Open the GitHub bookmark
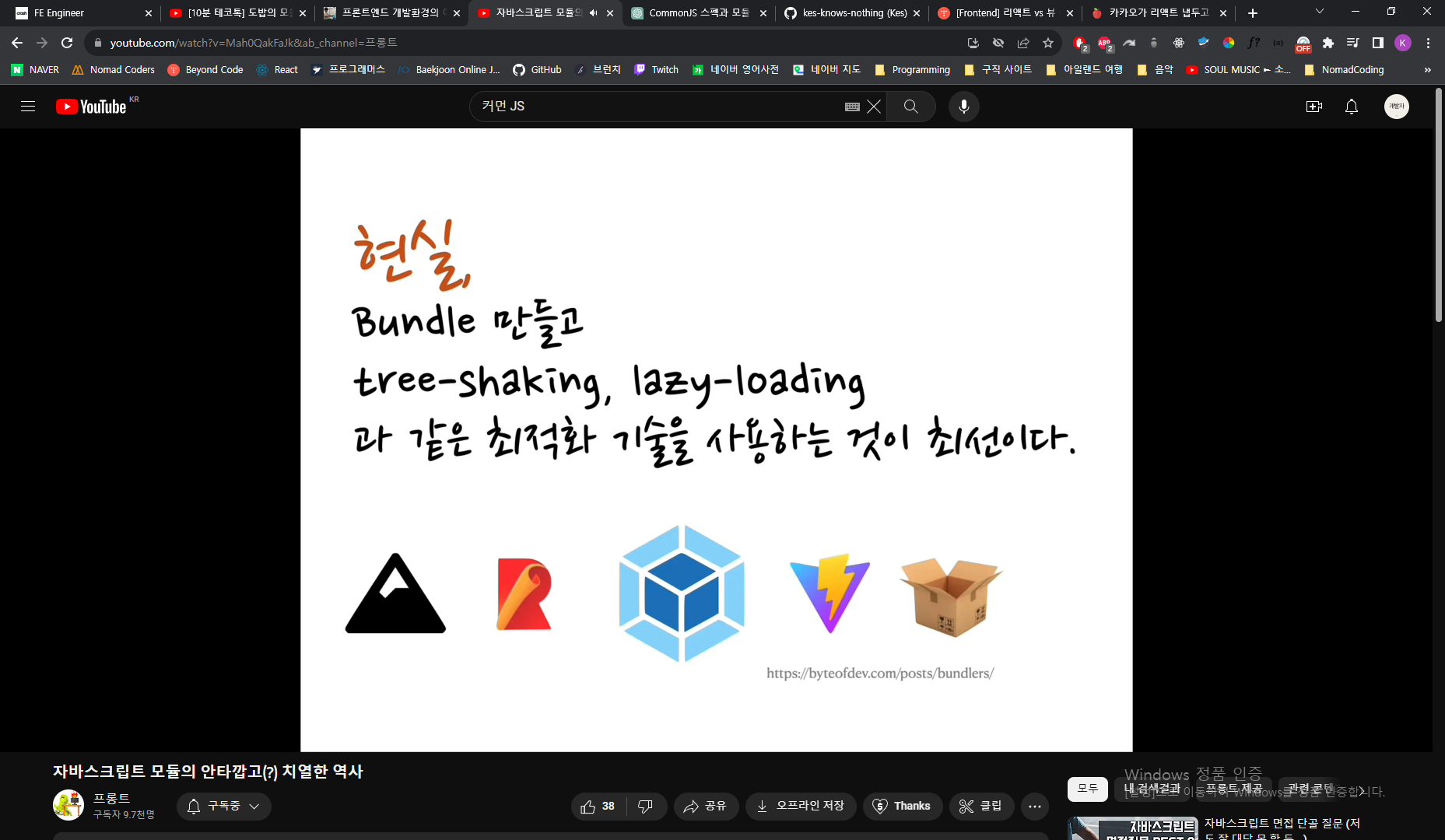 538,70
